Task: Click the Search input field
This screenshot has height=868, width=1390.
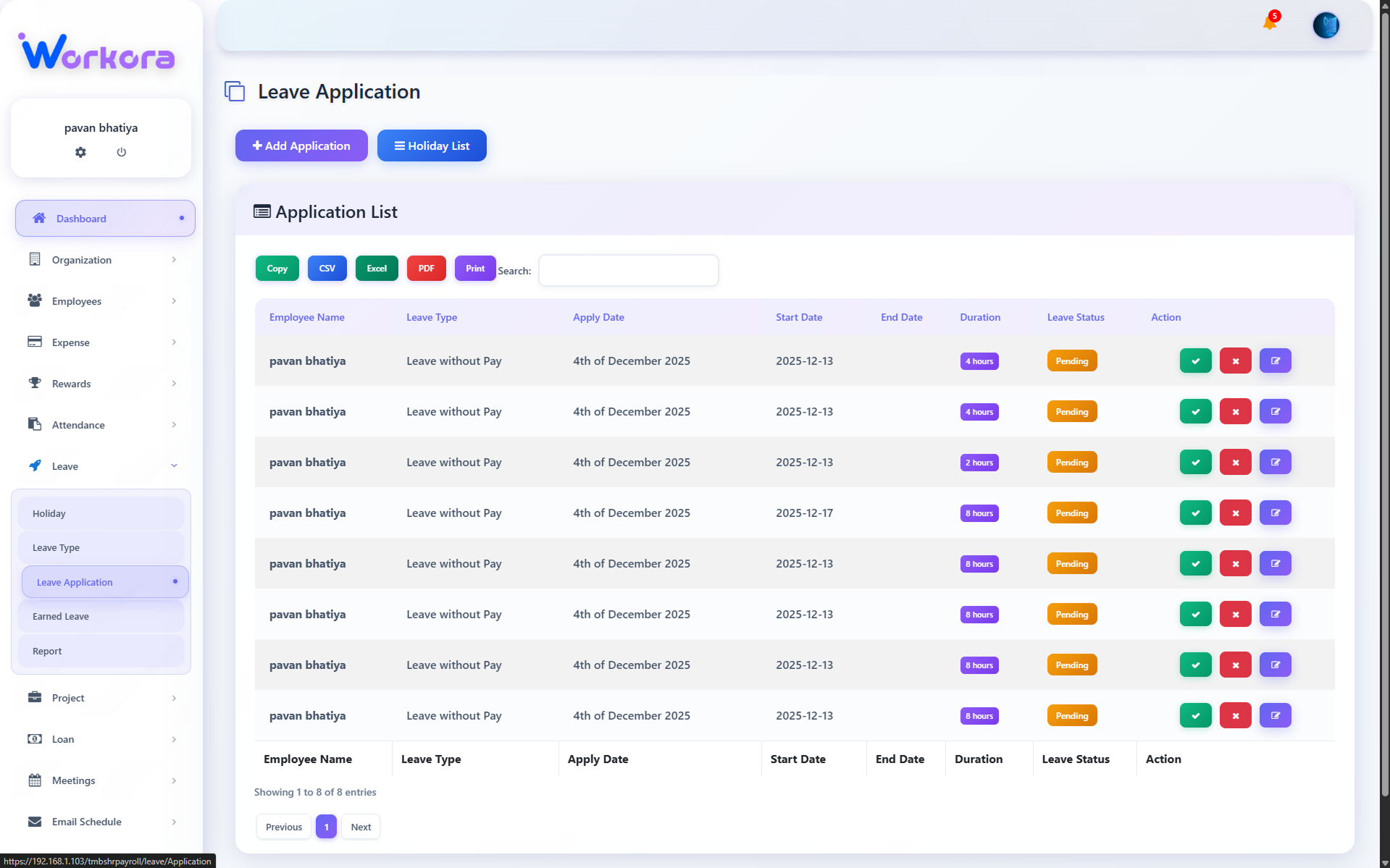Action: (628, 270)
